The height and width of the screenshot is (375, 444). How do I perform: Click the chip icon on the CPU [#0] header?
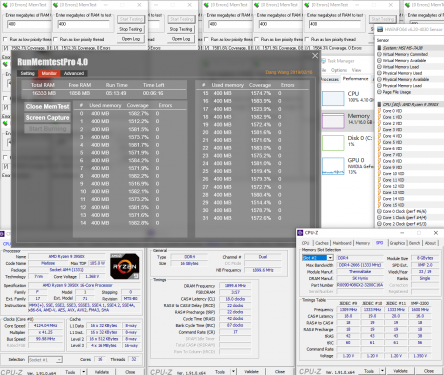[x=379, y=105]
